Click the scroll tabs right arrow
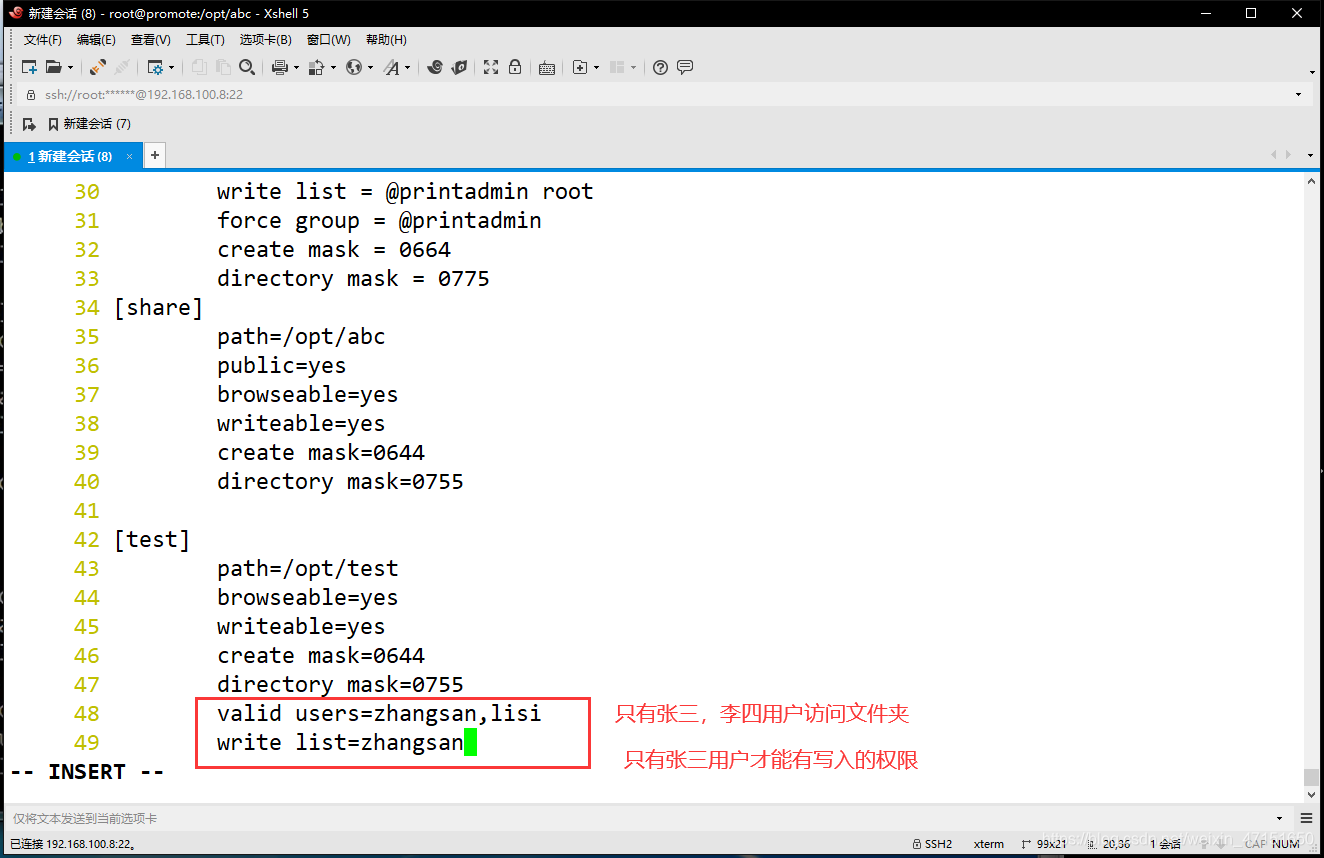This screenshot has width=1324, height=858. pyautogui.click(x=1290, y=155)
